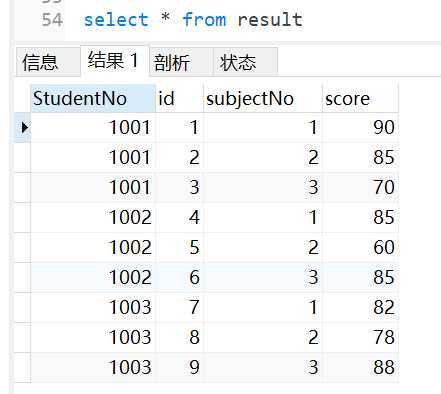Select the score cell showing 90

pyautogui.click(x=360, y=128)
